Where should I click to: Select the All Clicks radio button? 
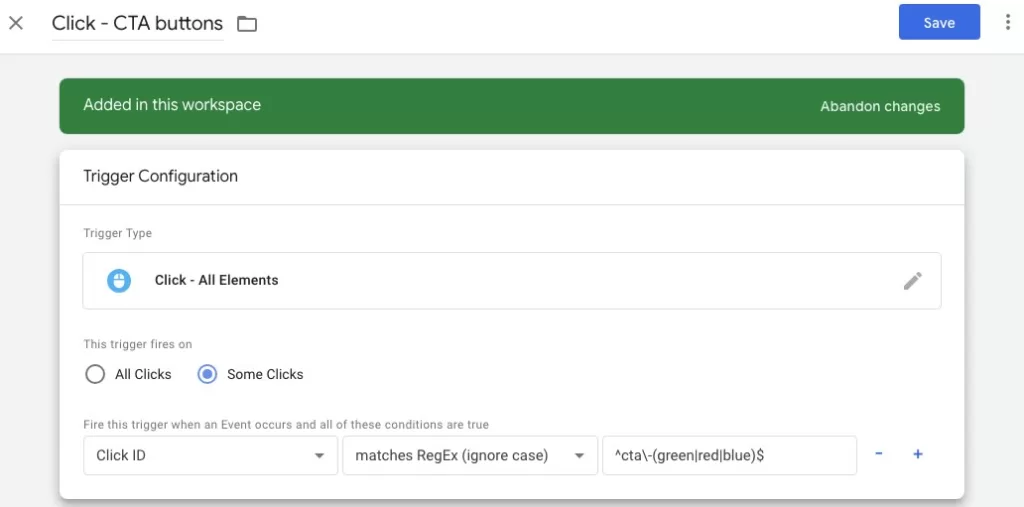tap(95, 374)
